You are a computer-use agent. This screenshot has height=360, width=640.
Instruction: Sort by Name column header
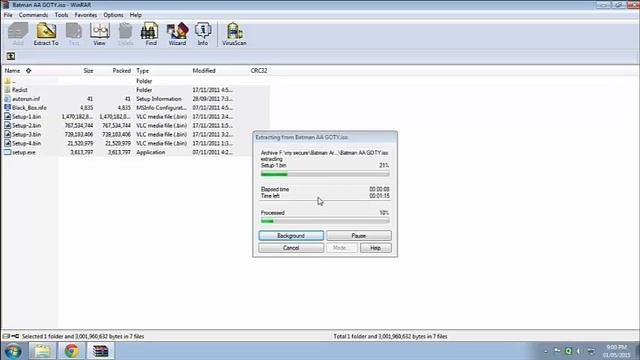coord(12,71)
